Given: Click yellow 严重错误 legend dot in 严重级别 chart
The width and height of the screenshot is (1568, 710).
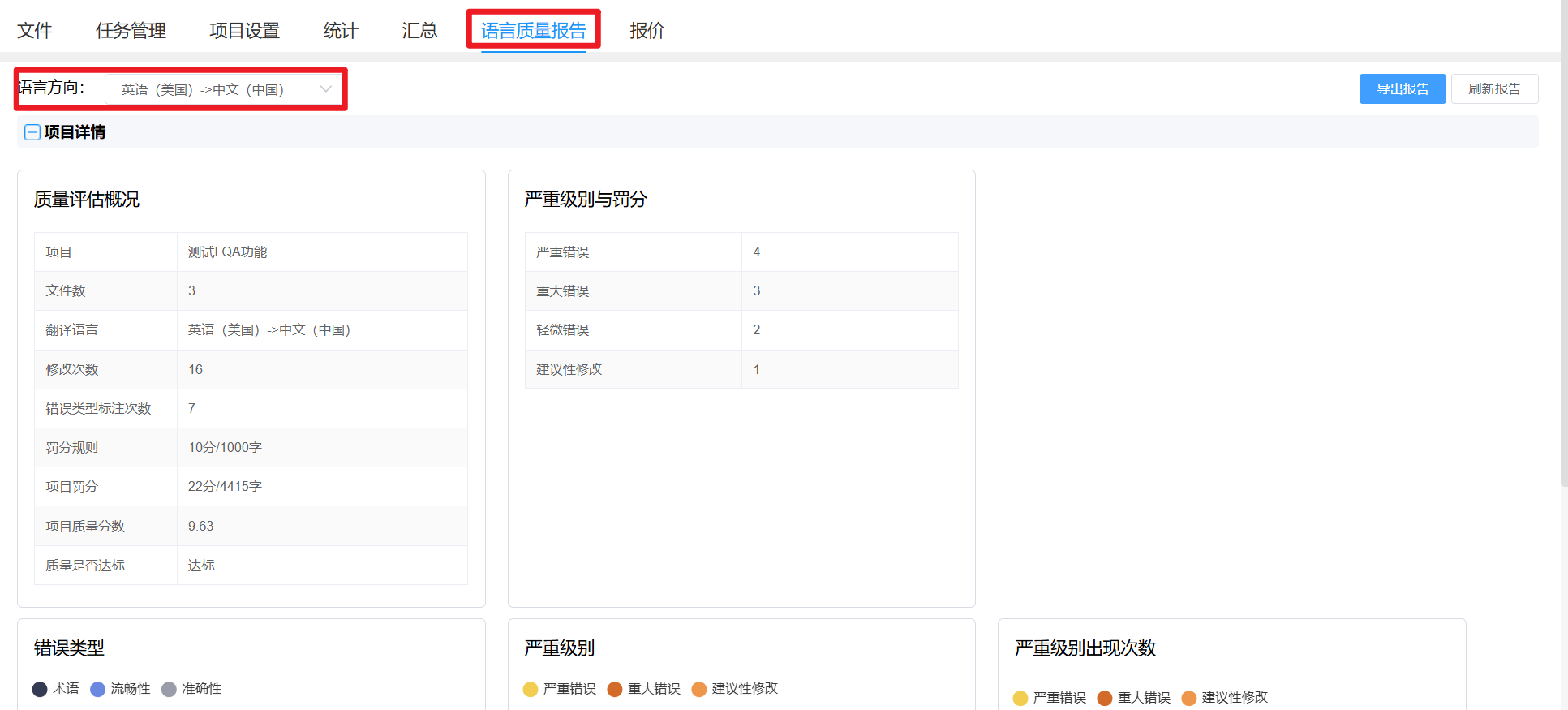Looking at the screenshot, I should coord(531,689).
